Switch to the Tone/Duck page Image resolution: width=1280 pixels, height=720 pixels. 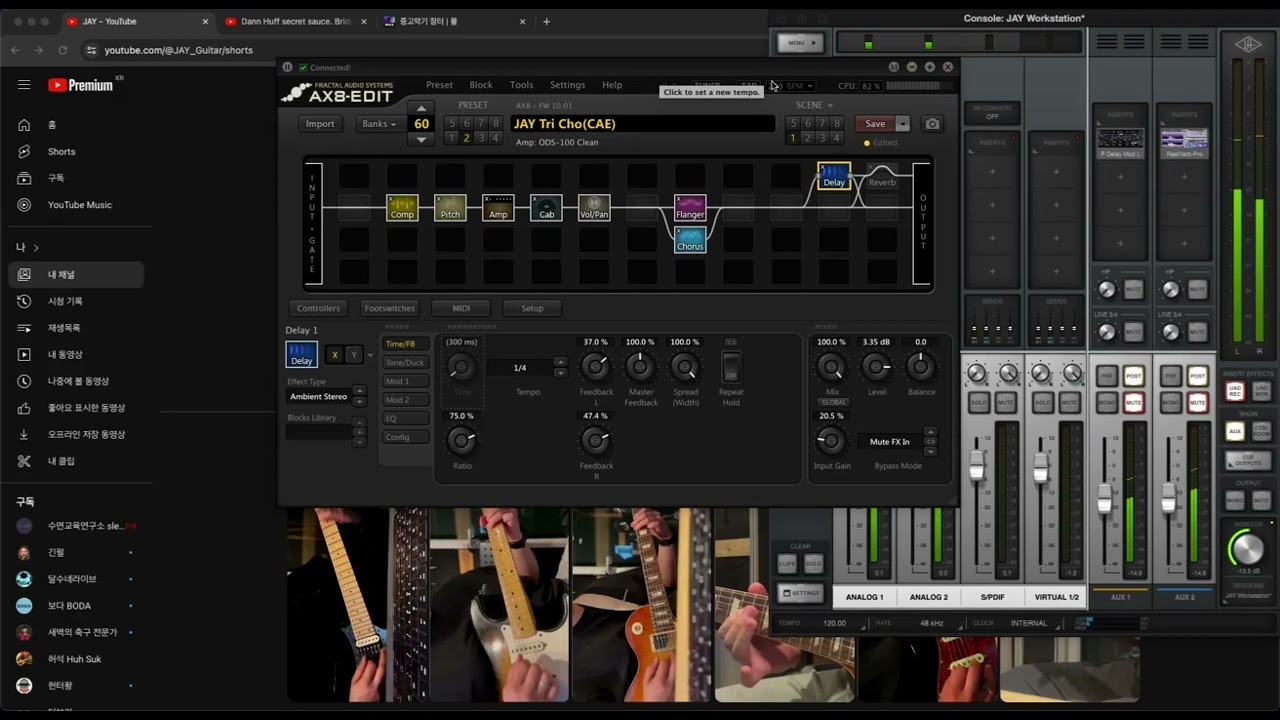tap(405, 362)
